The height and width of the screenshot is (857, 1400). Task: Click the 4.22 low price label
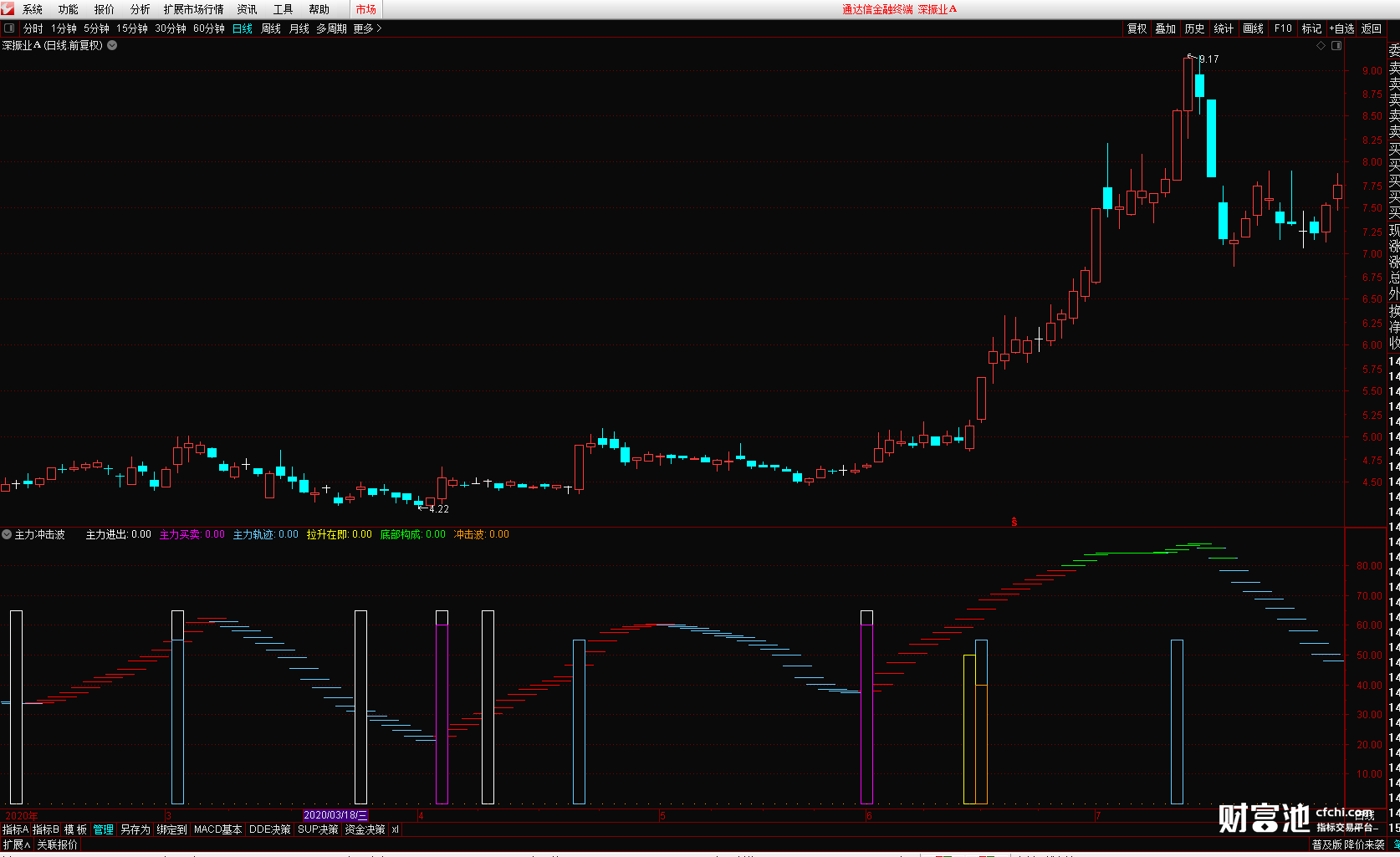click(439, 509)
